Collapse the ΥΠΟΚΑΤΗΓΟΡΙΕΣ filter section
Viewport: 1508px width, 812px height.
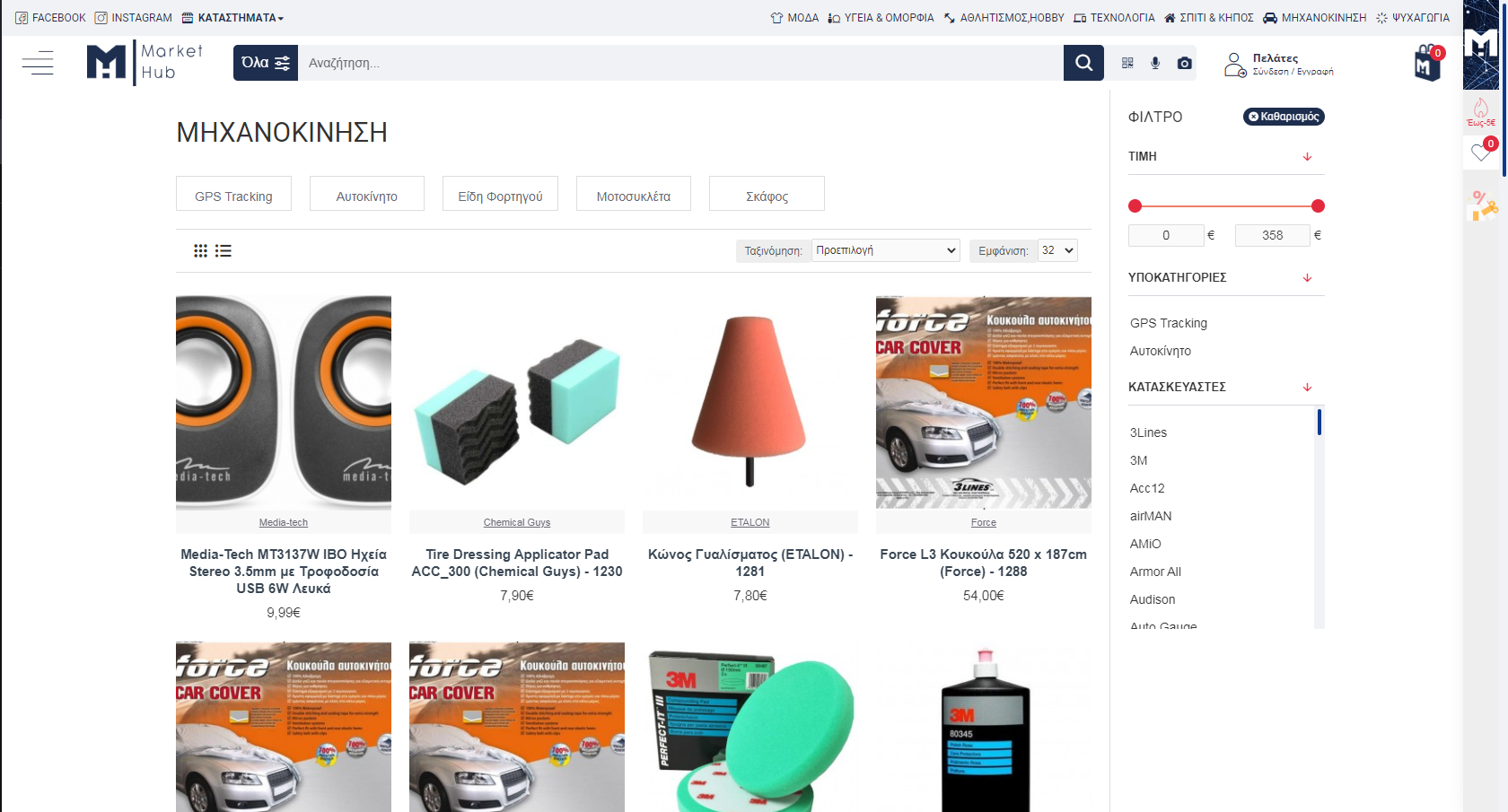[1226, 277]
